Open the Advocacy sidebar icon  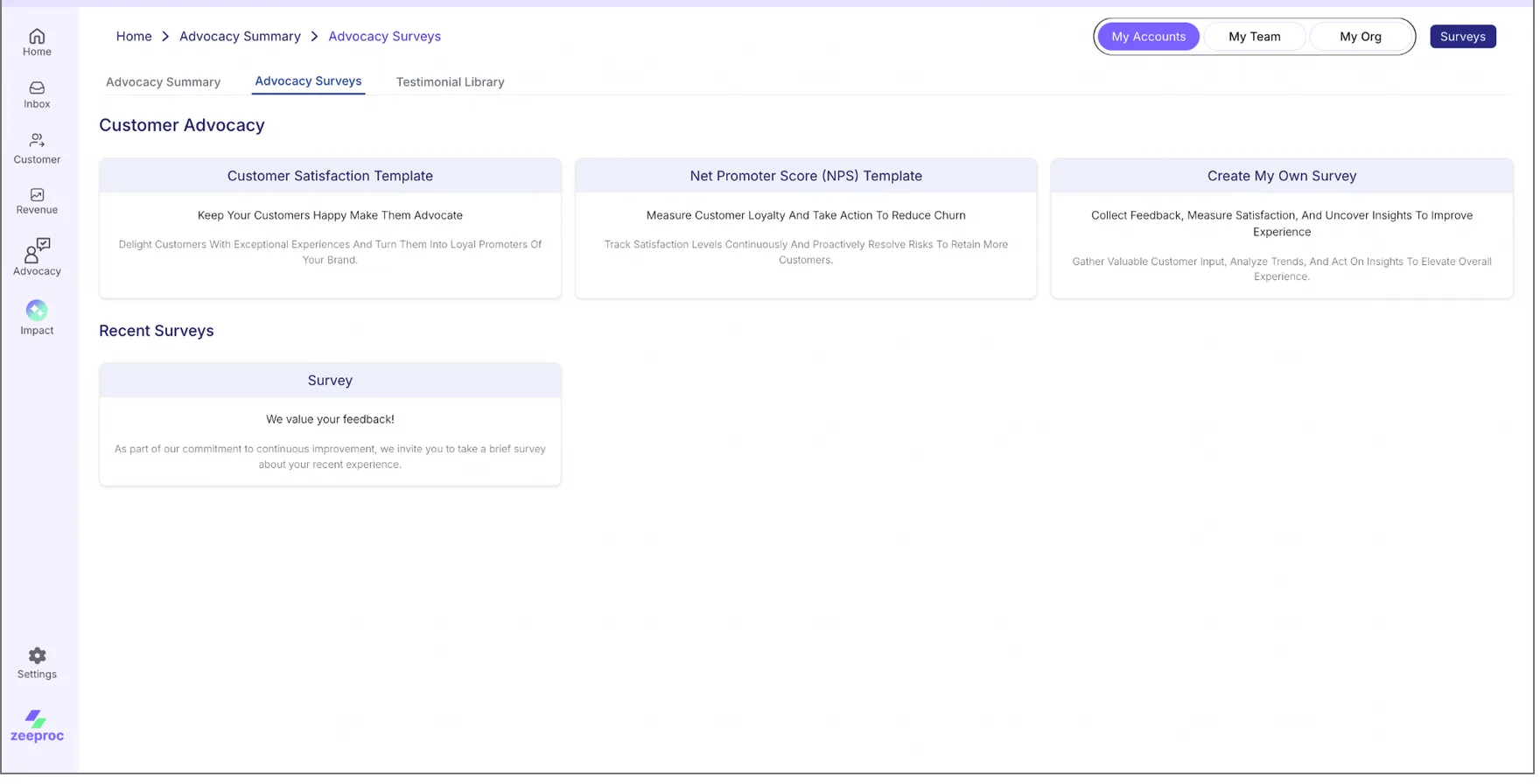[x=37, y=257]
